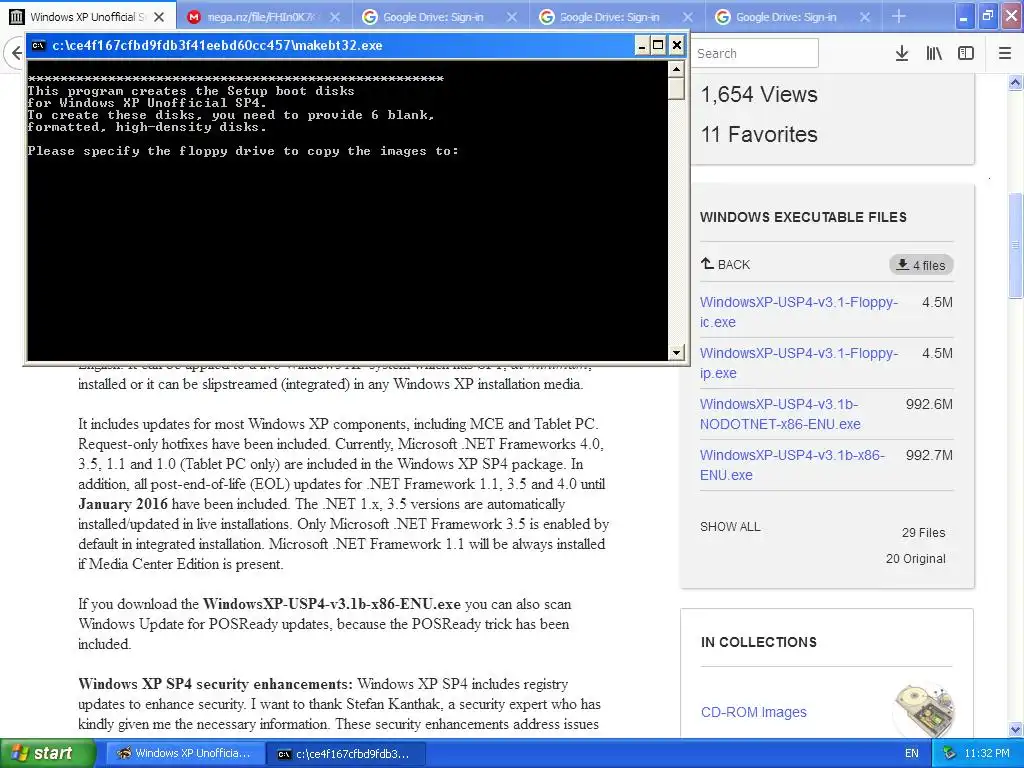The width and height of the screenshot is (1024, 768).
Task: Click the WINDOWS EXECUTABLE FILES heading
Action: (803, 217)
